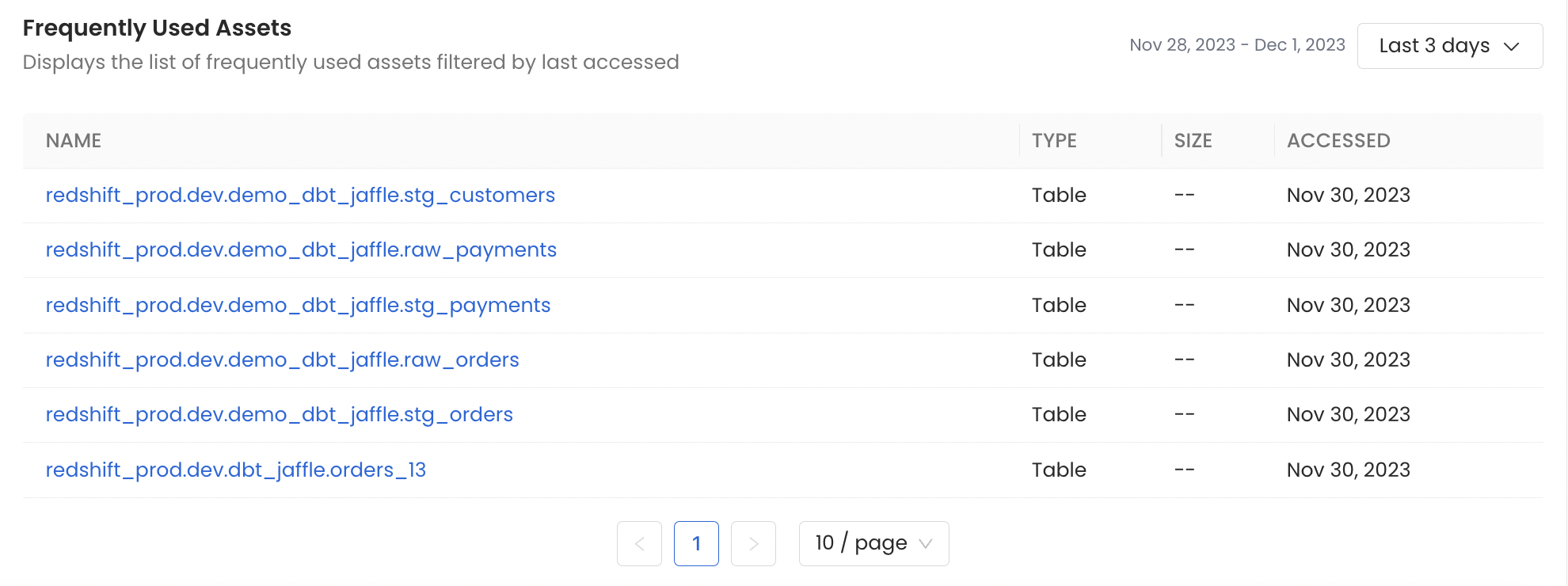Select page 1 in the pagination control
The height and width of the screenshot is (586, 1568).
click(x=696, y=543)
